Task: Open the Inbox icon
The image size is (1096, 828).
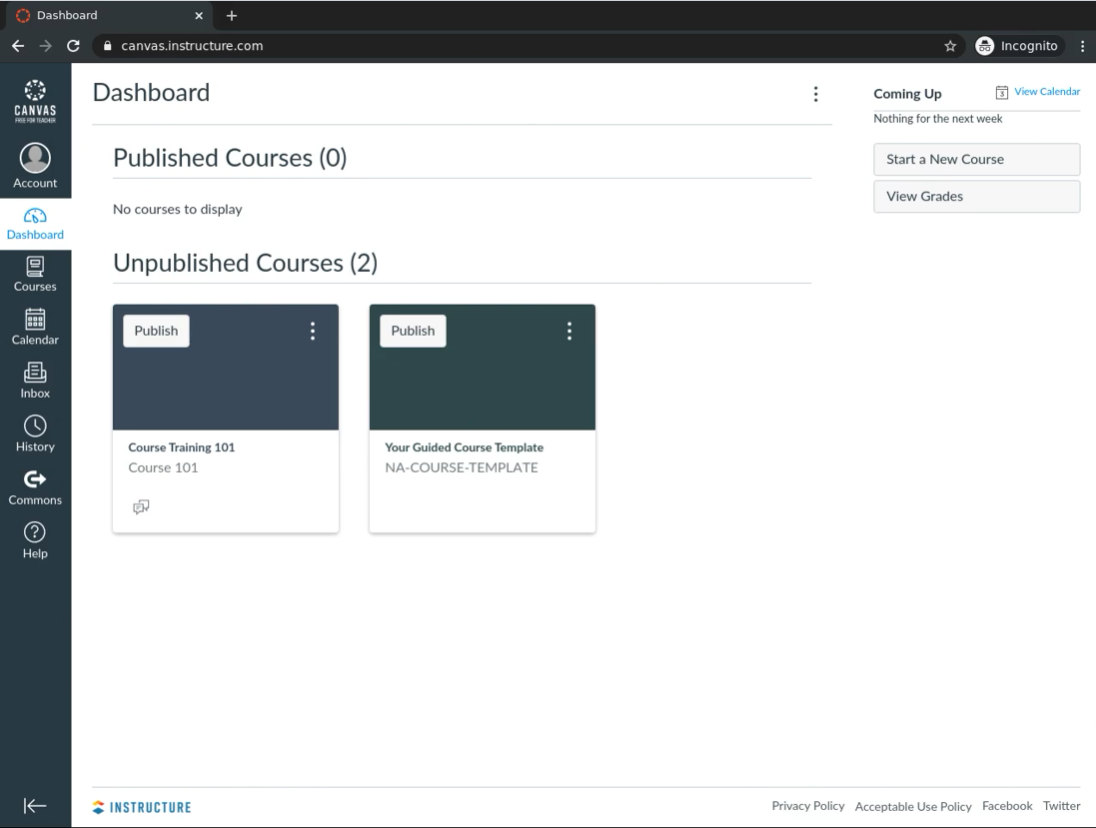Action: click(36, 373)
